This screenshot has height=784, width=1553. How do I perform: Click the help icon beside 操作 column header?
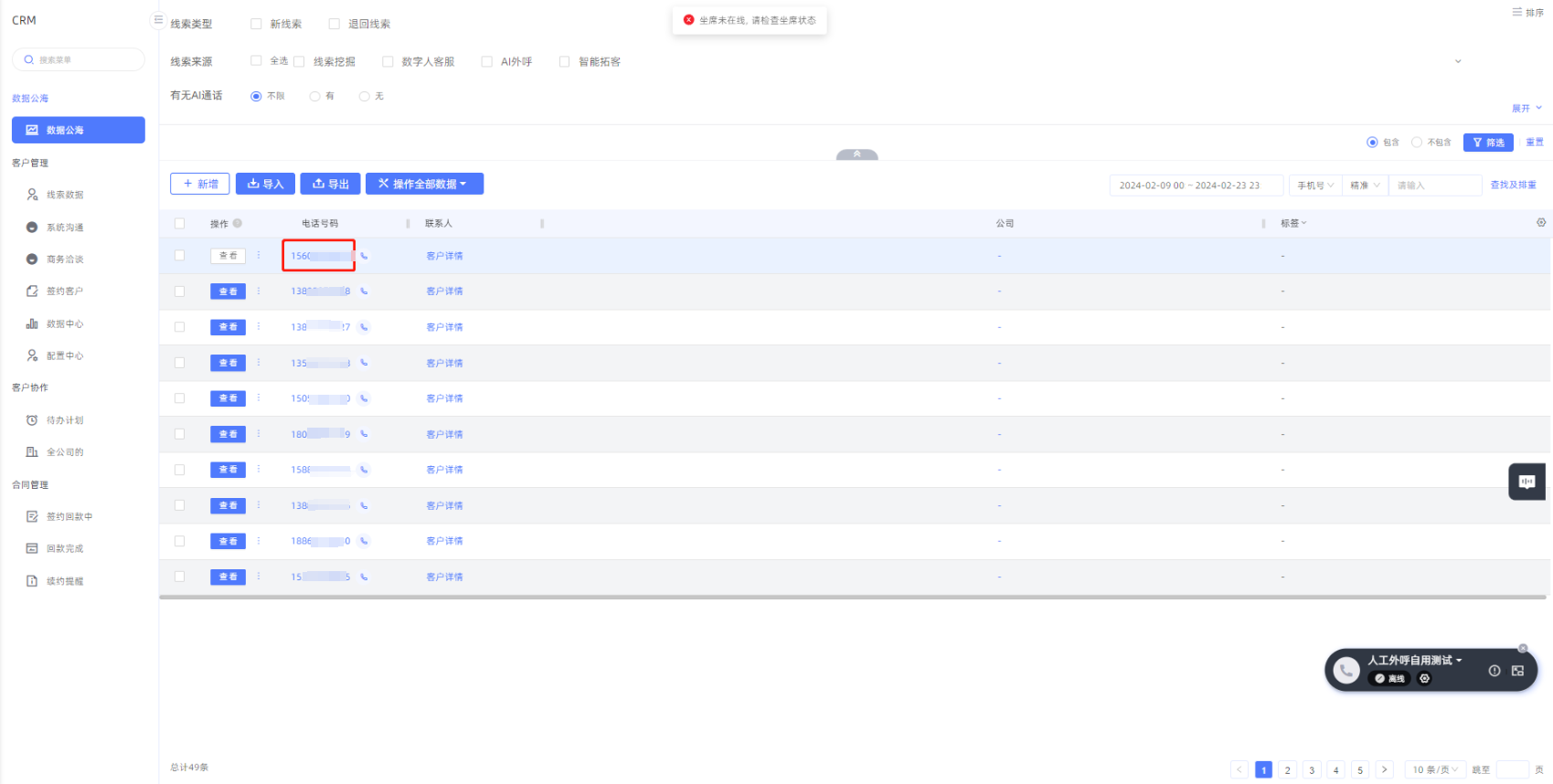click(x=238, y=223)
